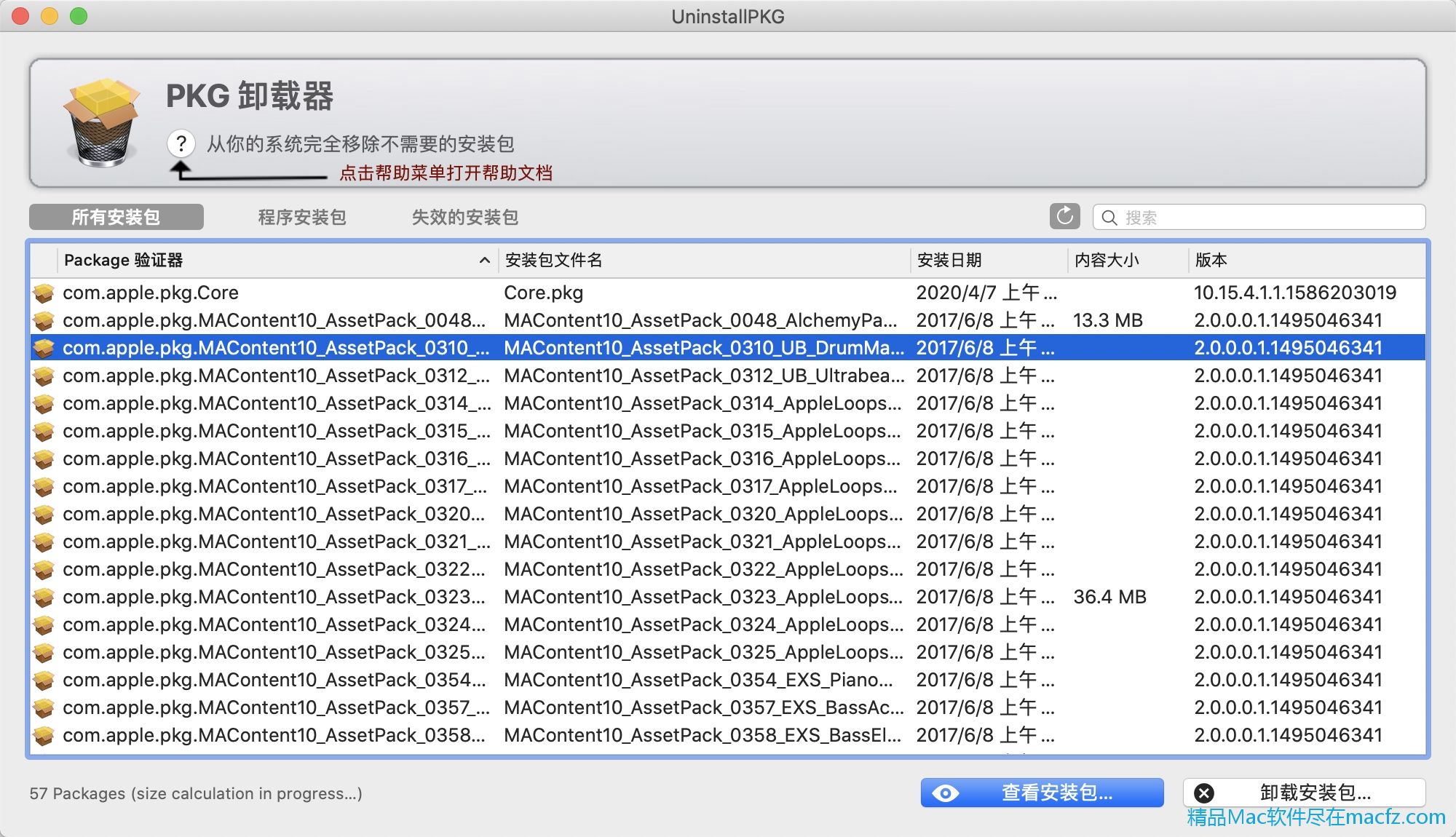This screenshot has height=837, width=1456.
Task: Select Core.pkg file name cell
Action: 543,293
